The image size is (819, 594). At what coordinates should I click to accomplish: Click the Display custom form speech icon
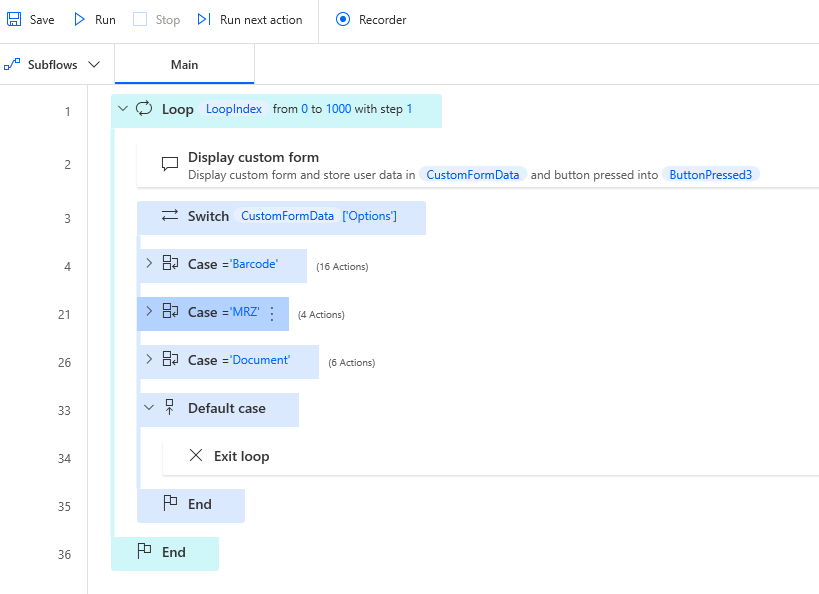tap(170, 164)
